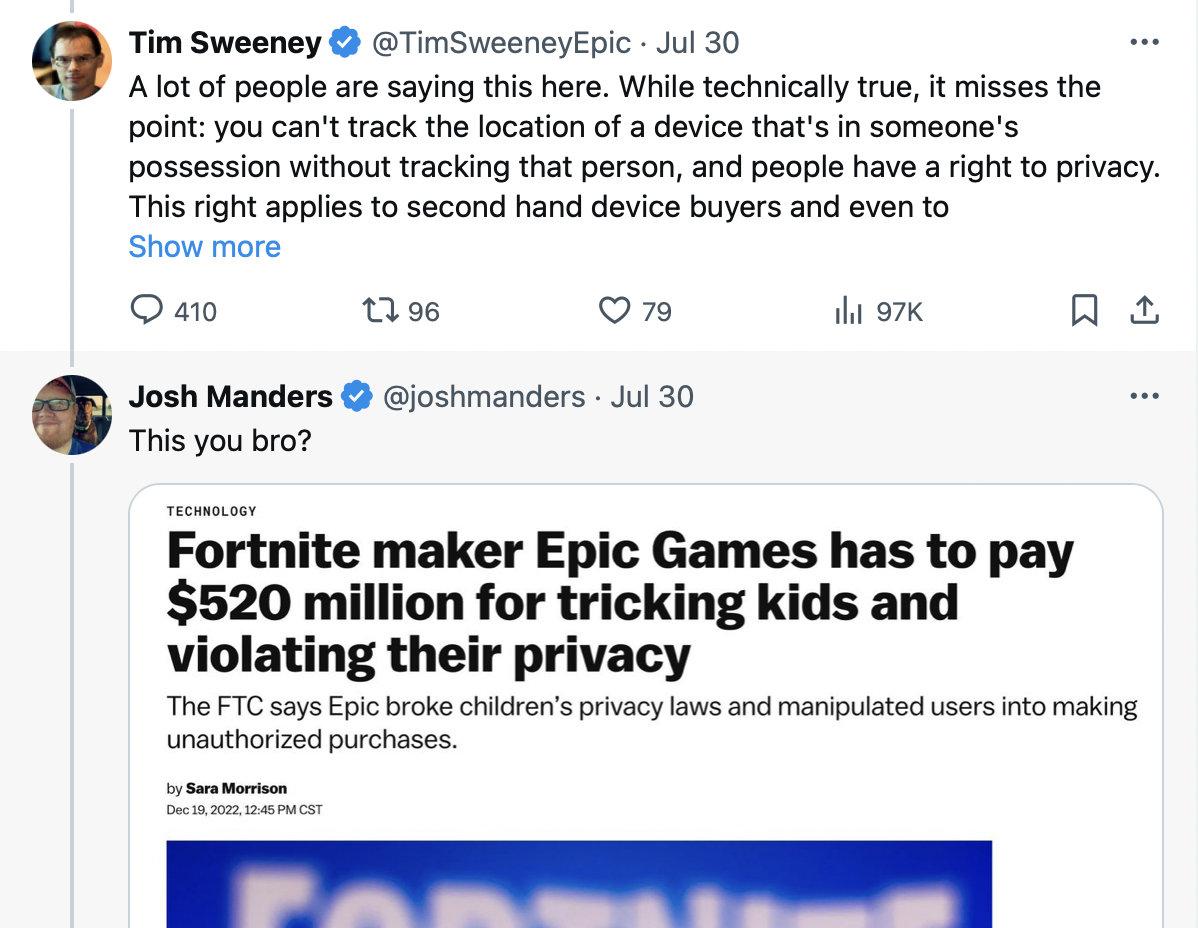Open Josh Manders' profile name link
This screenshot has width=1198, height=928.
tap(230, 397)
